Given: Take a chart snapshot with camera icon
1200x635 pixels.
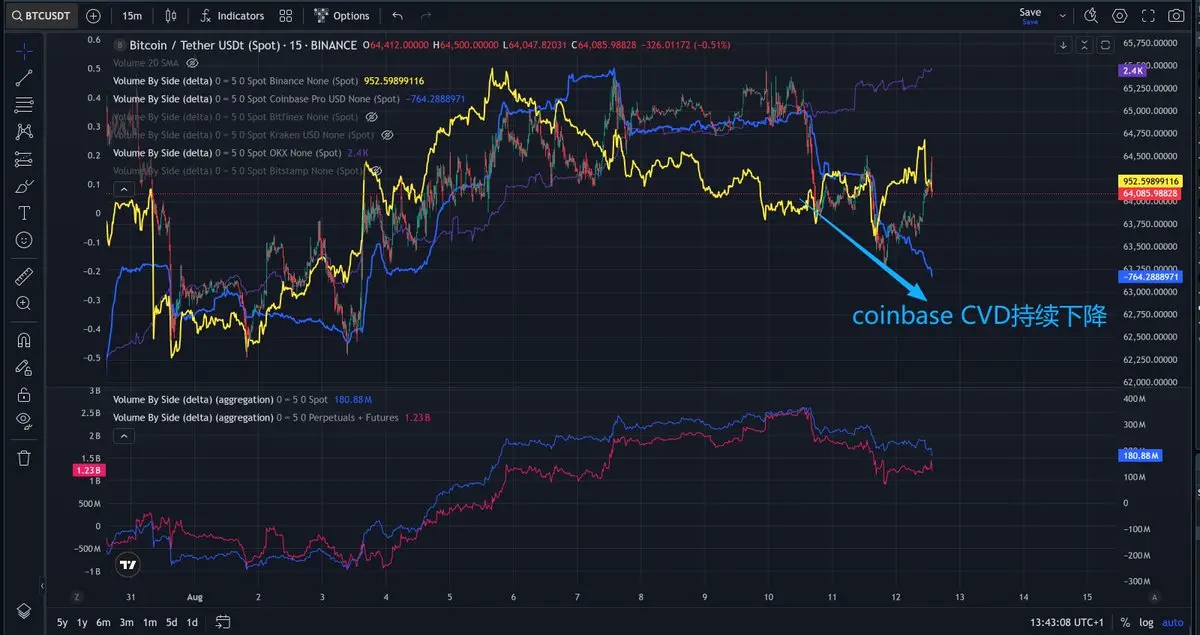Looking at the screenshot, I should pos(1176,16).
